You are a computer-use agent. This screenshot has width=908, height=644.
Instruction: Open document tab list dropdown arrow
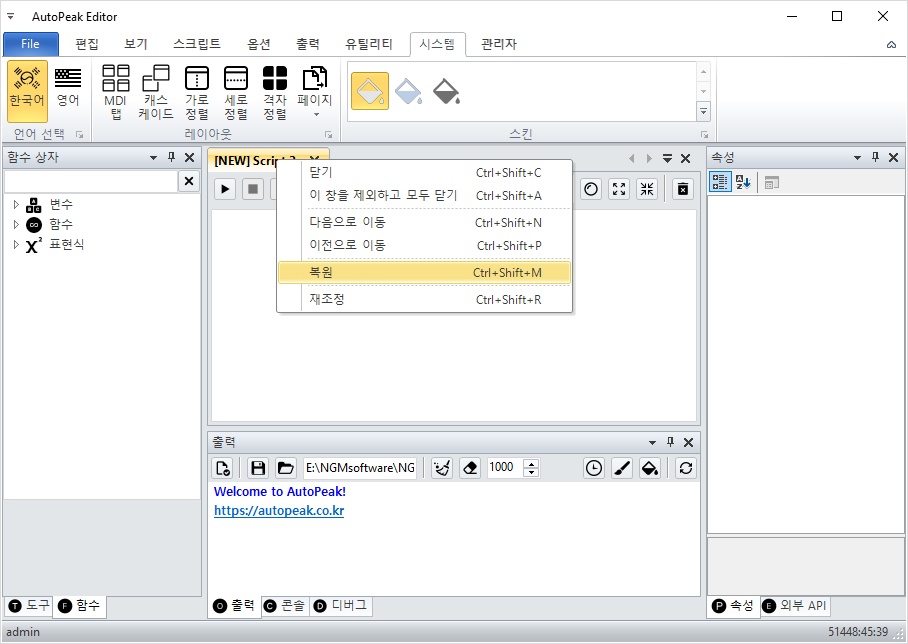coord(668,158)
